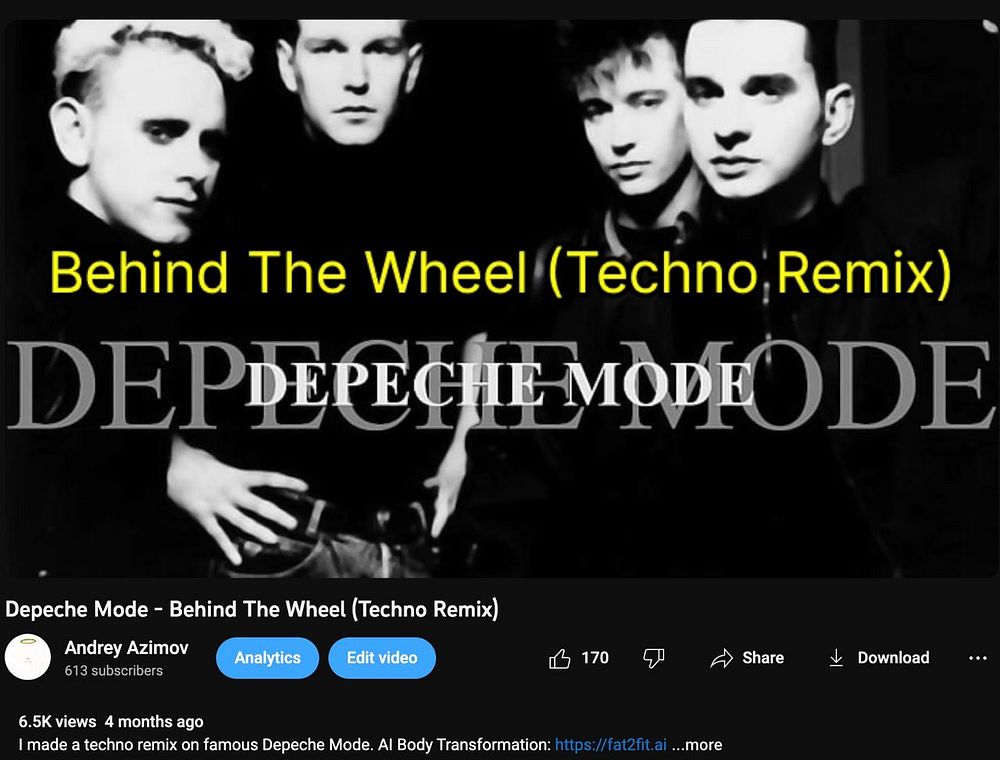Open the fat2fit.ai link
The height and width of the screenshot is (760, 1000).
[x=610, y=745]
